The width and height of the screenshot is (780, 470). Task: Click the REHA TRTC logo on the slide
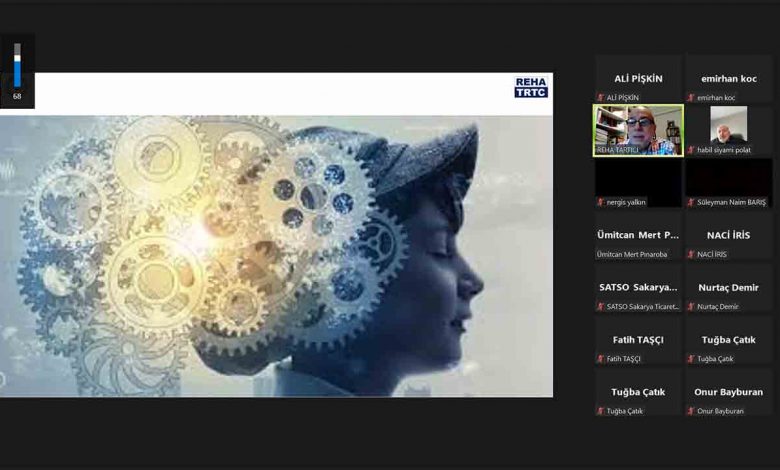531,87
